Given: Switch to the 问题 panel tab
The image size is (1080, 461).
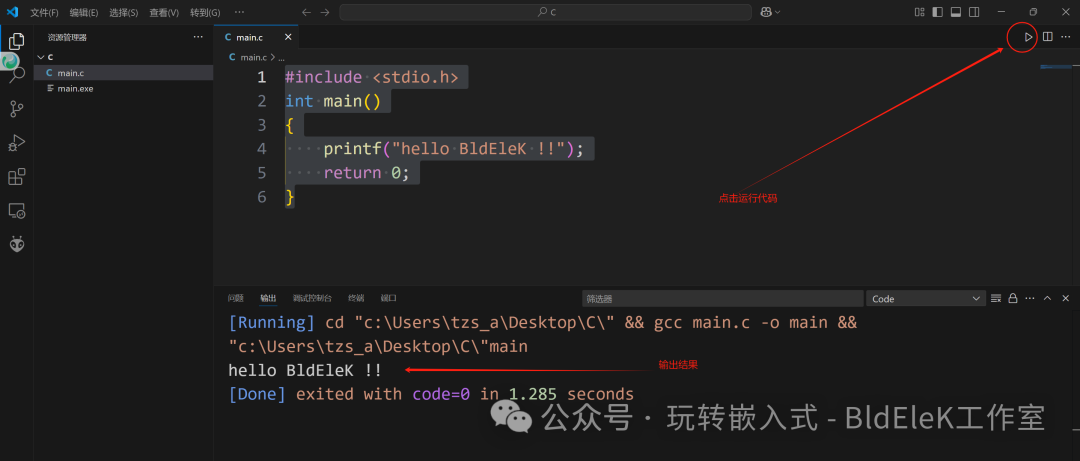Looking at the screenshot, I should pos(236,298).
